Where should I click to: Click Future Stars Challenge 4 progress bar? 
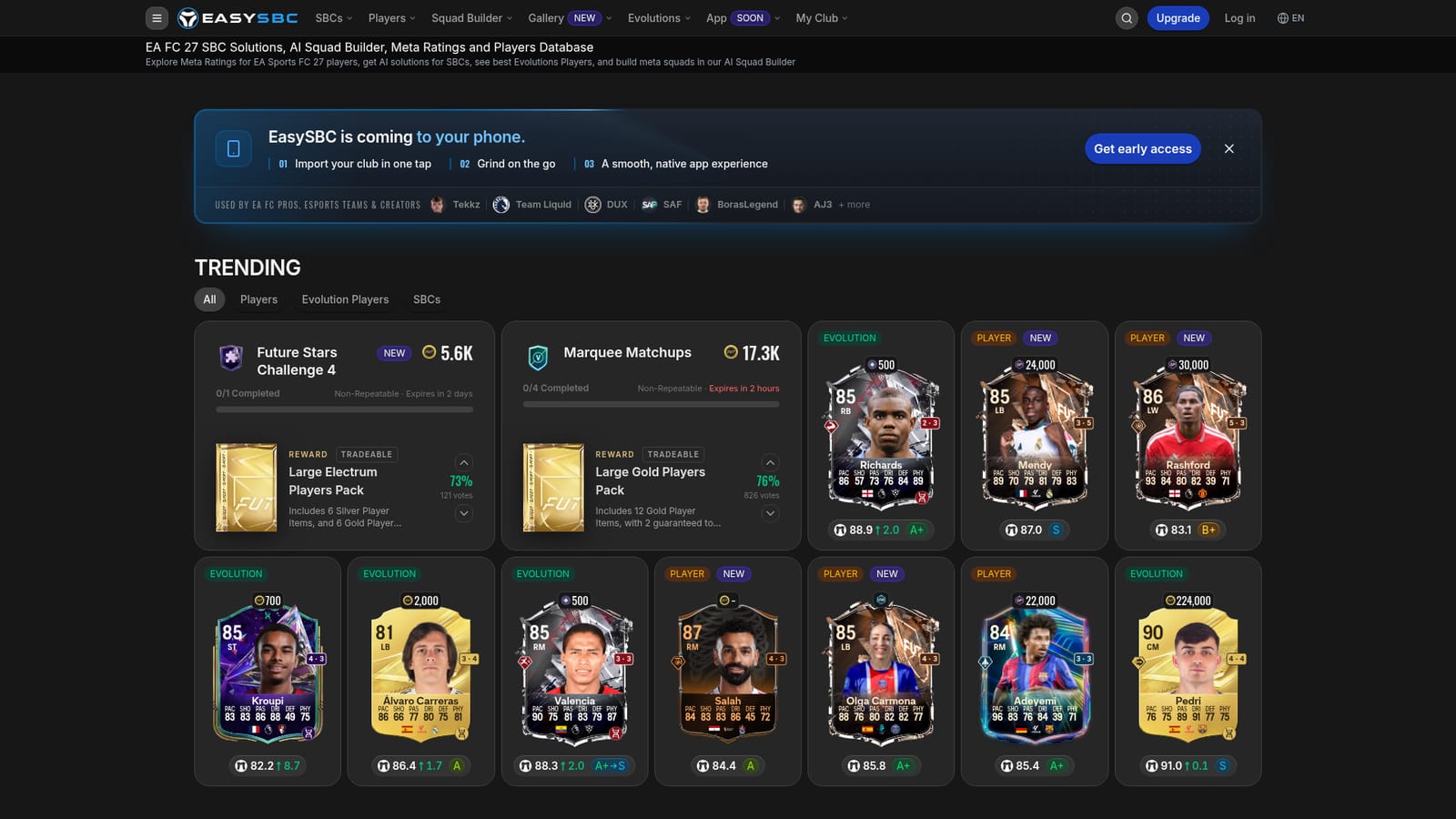(344, 409)
